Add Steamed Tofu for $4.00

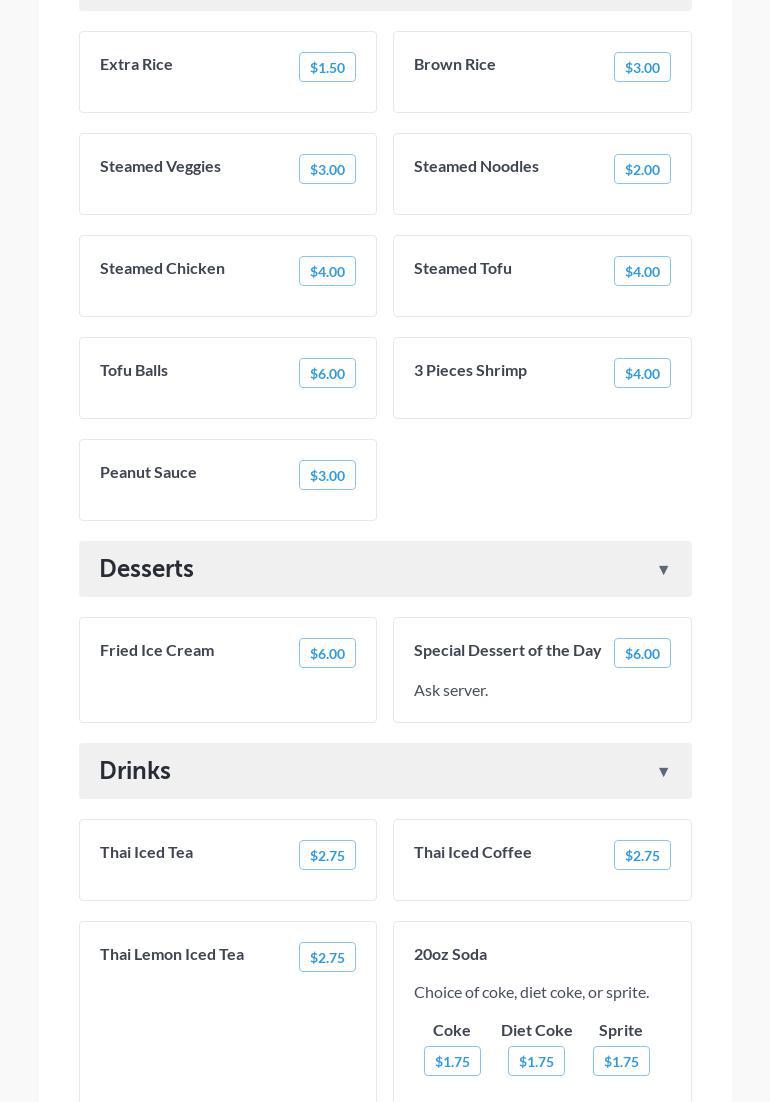point(642,272)
